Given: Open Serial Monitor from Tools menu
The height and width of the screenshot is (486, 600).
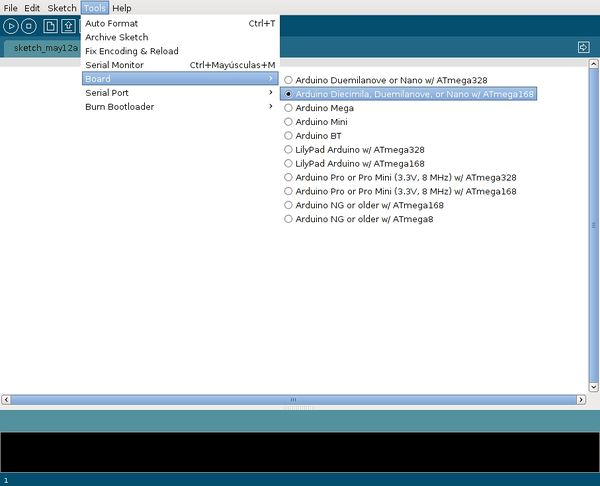Looking at the screenshot, I should coord(115,65).
